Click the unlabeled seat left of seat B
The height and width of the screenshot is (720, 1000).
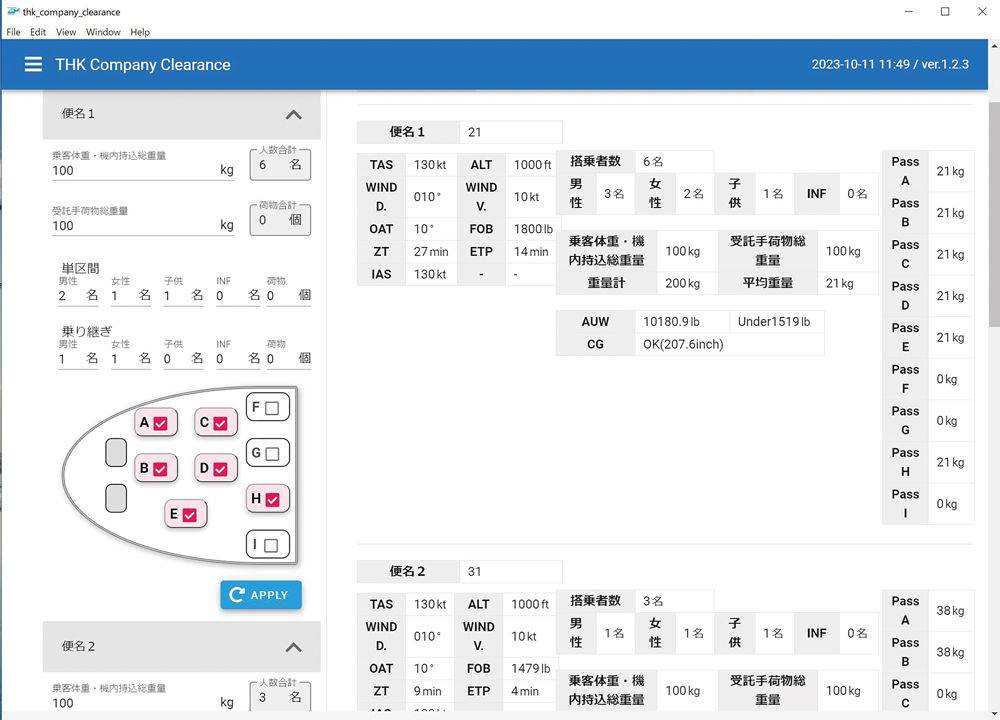pyautogui.click(x=116, y=453)
